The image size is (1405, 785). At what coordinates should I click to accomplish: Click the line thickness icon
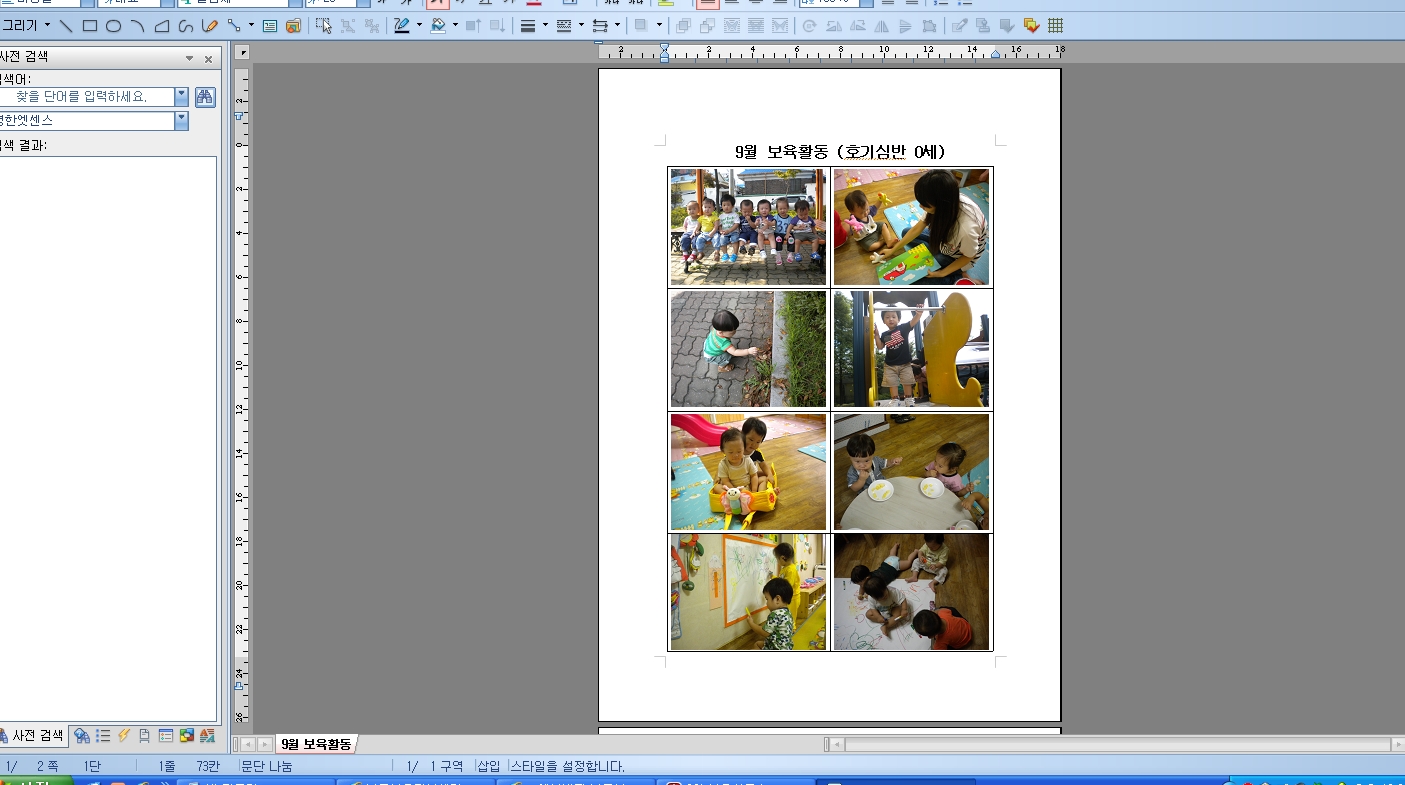[x=528, y=26]
